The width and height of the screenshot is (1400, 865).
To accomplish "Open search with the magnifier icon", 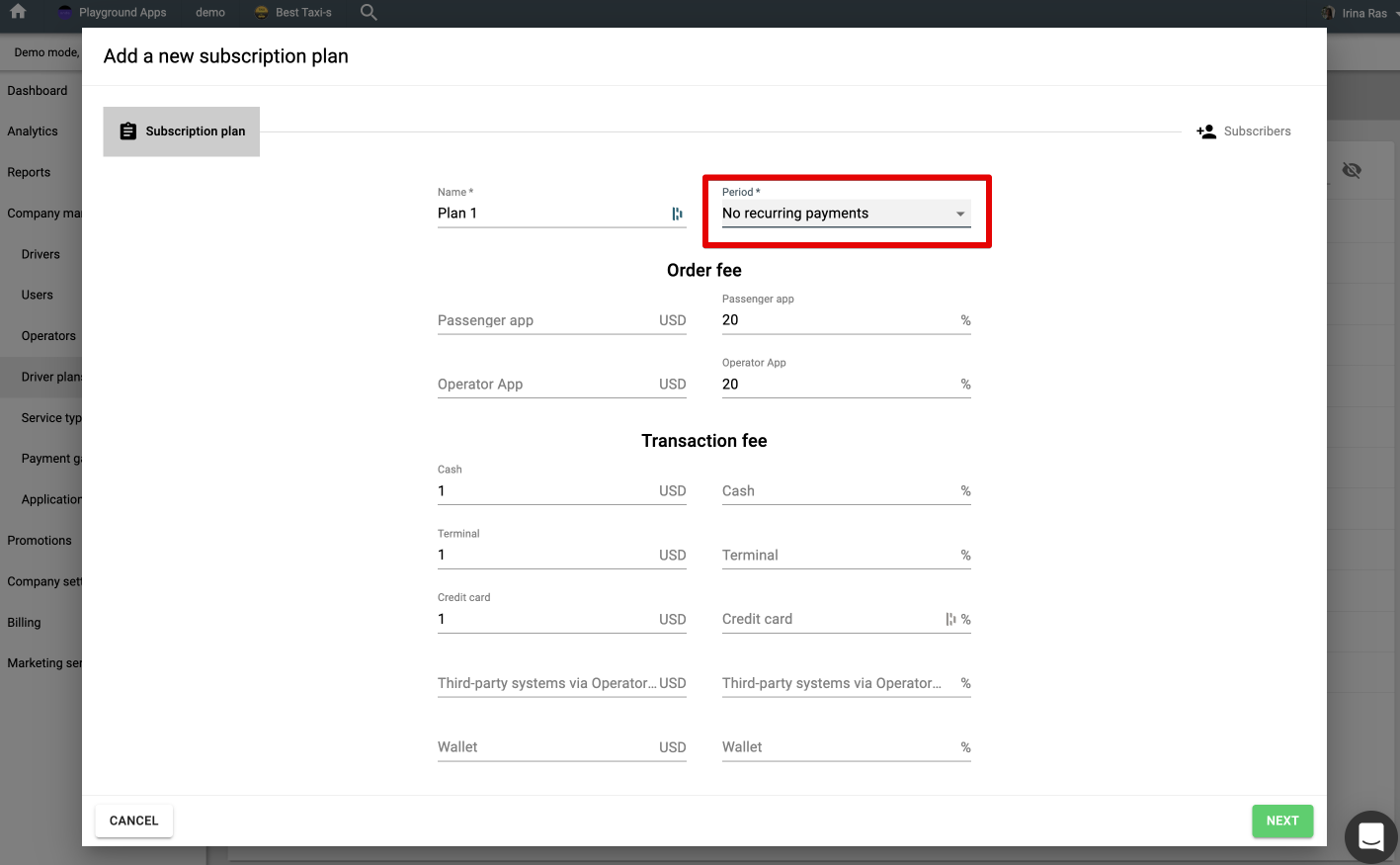I will click(x=369, y=12).
